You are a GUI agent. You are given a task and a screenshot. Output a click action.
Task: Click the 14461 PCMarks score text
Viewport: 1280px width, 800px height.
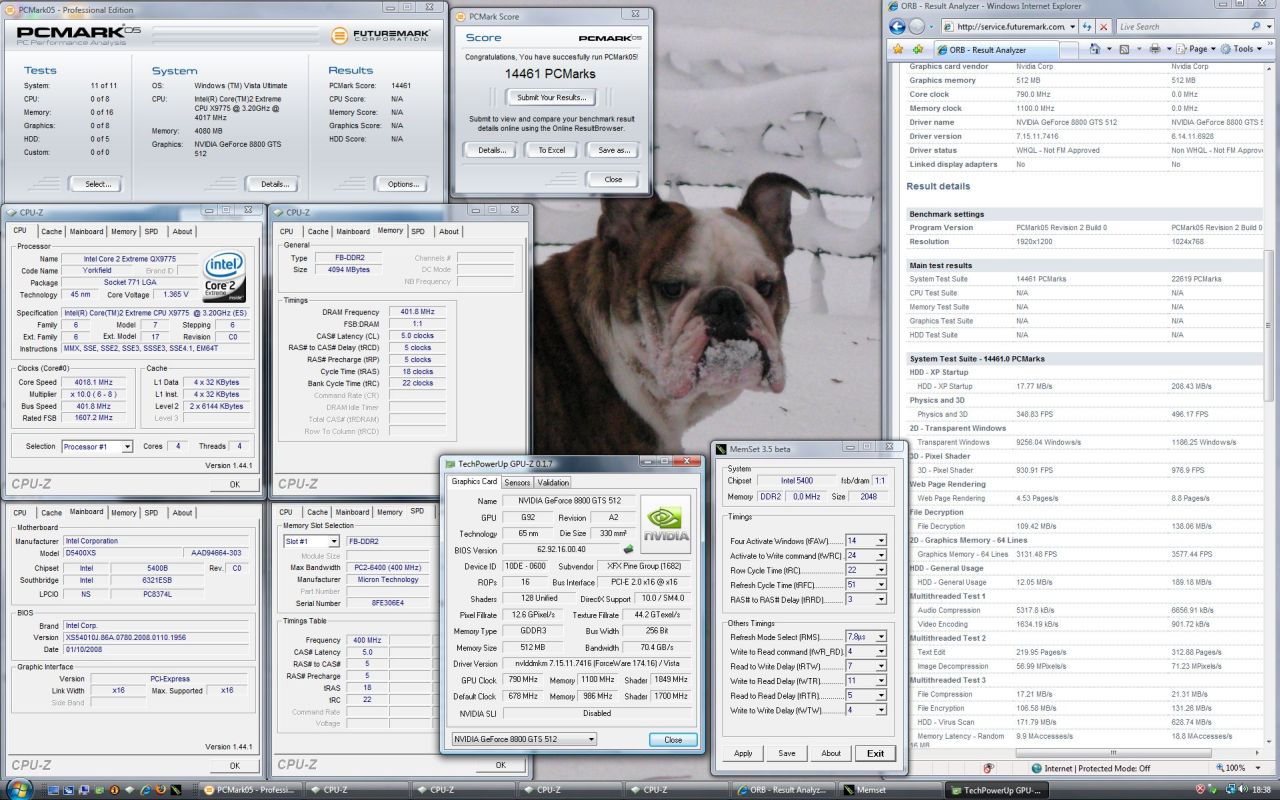pos(550,73)
